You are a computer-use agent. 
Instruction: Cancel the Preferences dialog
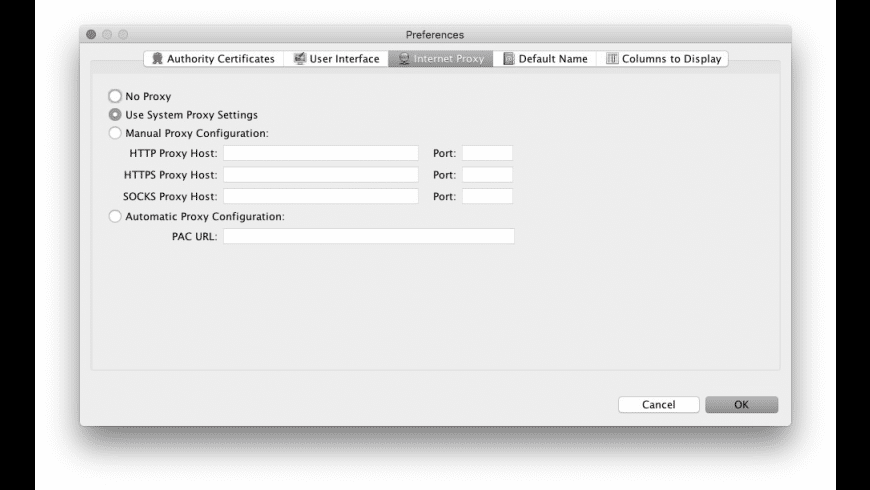click(x=659, y=405)
